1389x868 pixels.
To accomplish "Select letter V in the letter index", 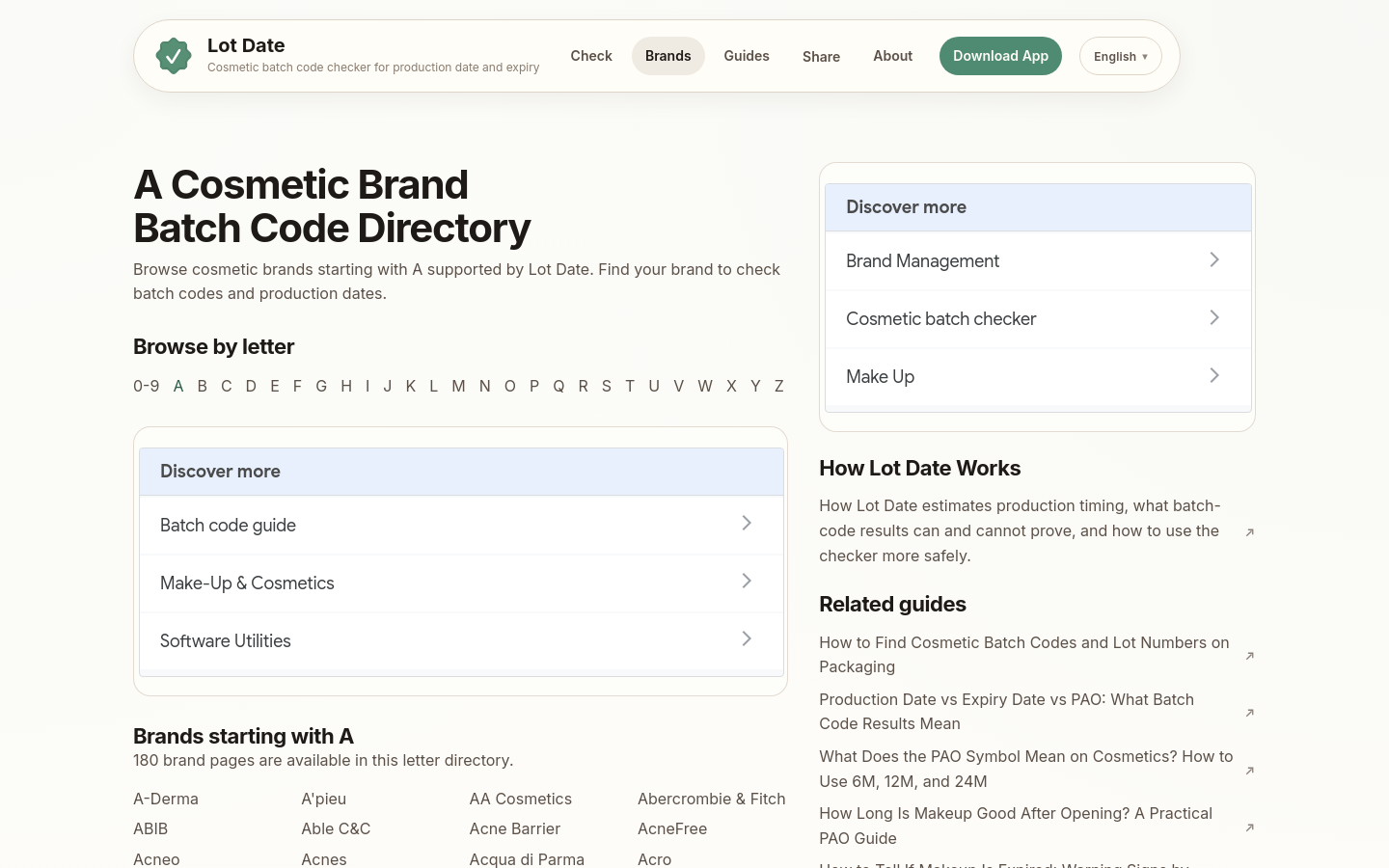I will 679,386.
